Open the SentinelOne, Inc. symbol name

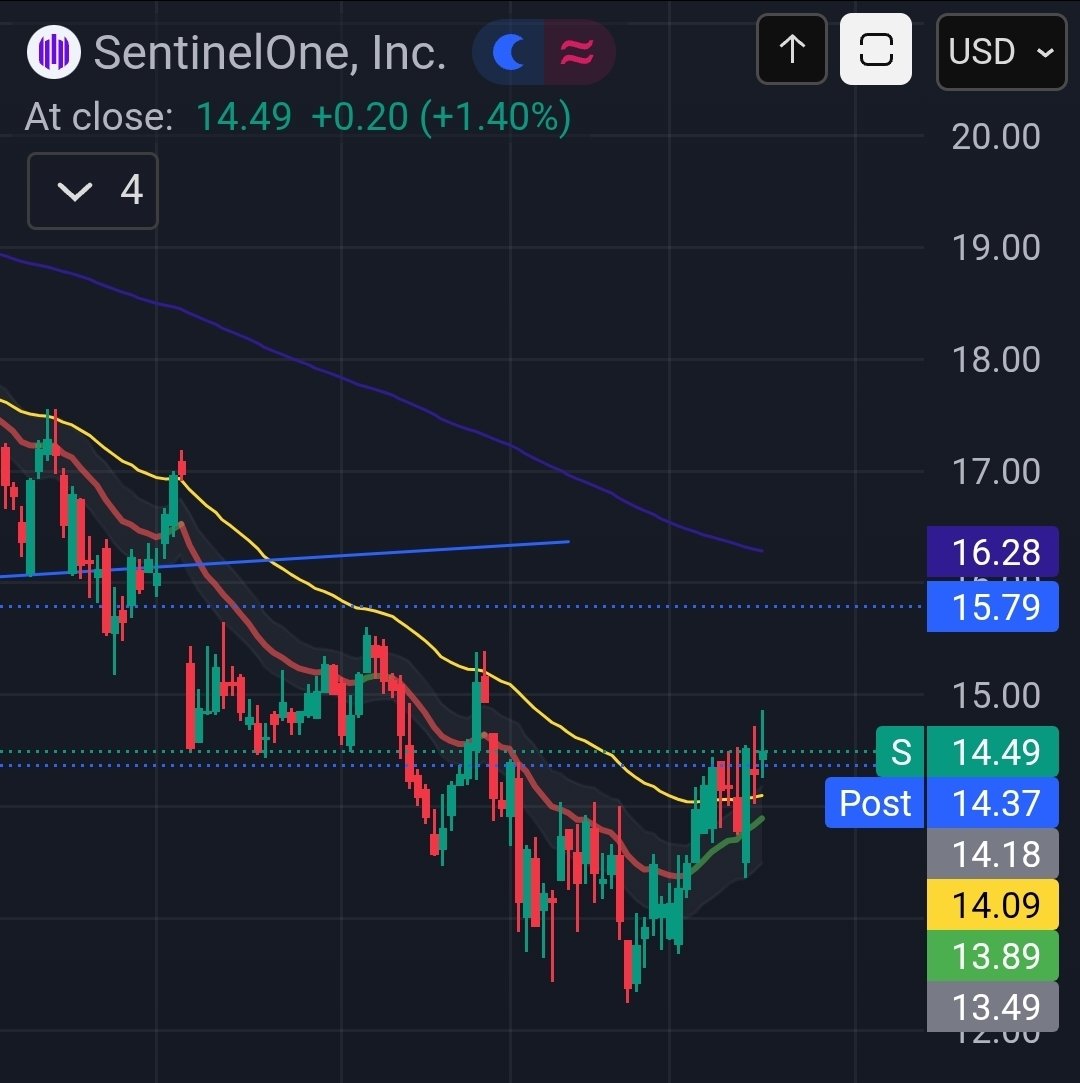[270, 52]
